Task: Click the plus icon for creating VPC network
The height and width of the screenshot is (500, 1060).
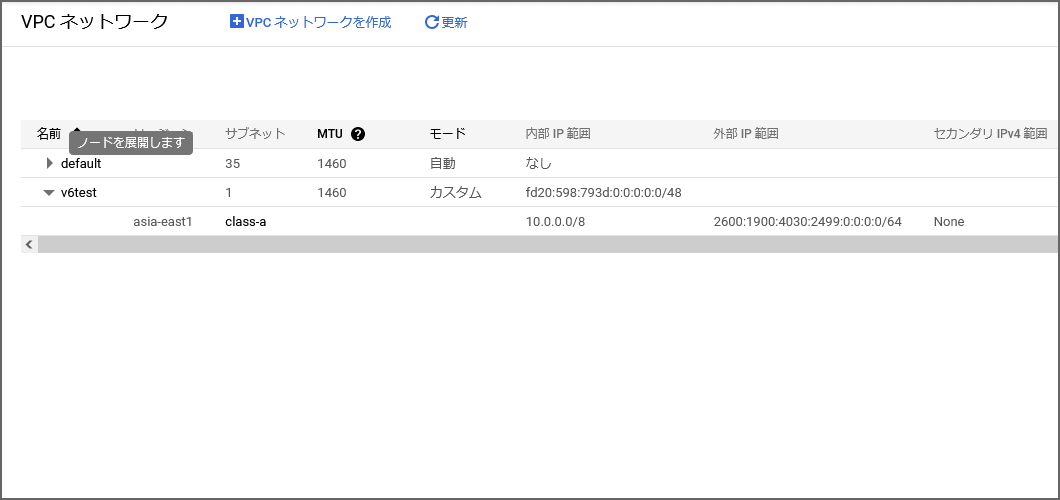Action: [236, 22]
